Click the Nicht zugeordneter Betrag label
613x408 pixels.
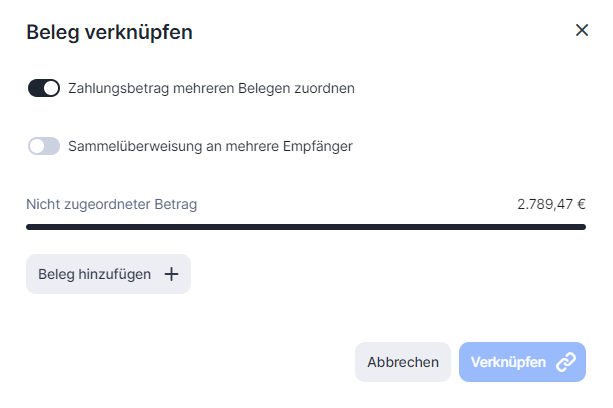tap(111, 204)
